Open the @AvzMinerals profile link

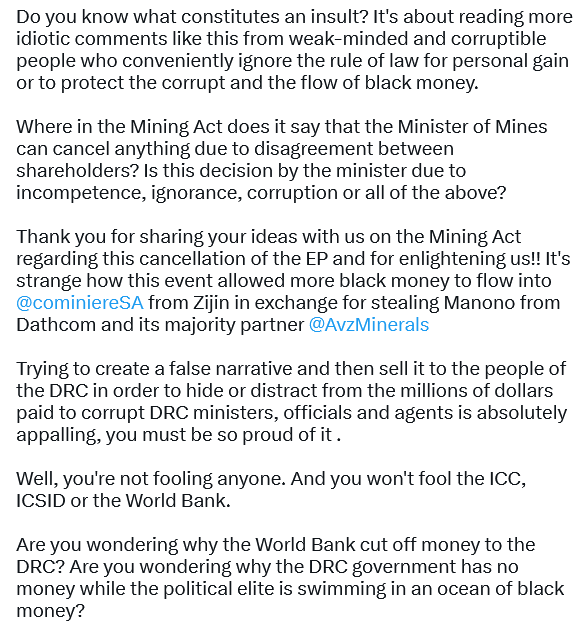(x=368, y=324)
